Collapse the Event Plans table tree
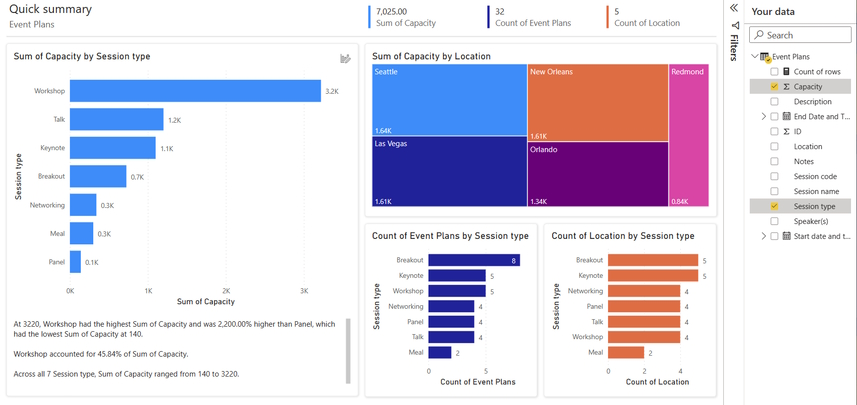857x405 pixels. [x=755, y=57]
